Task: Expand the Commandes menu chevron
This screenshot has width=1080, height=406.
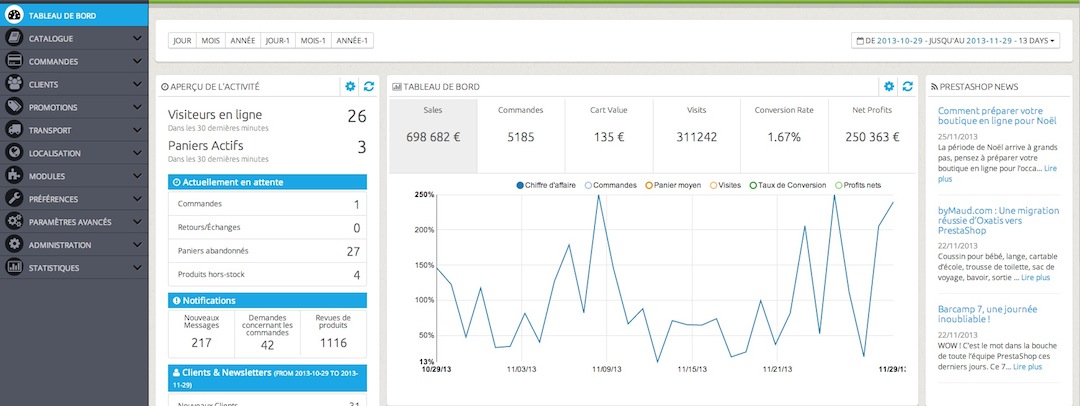Action: [137, 61]
